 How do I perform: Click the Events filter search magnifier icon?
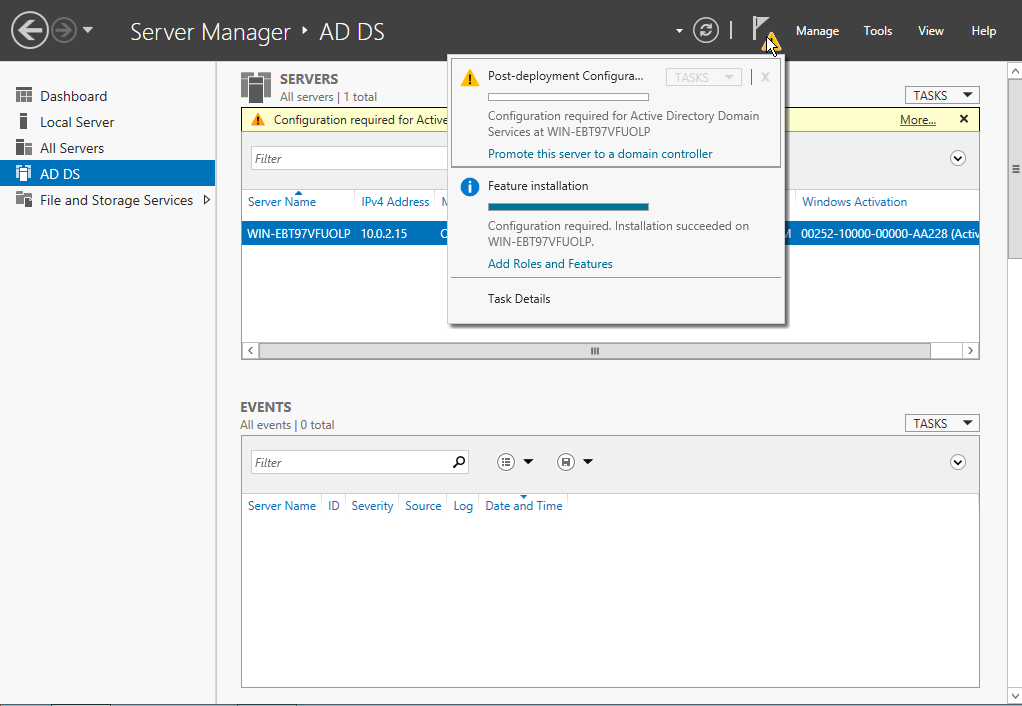tap(458, 462)
